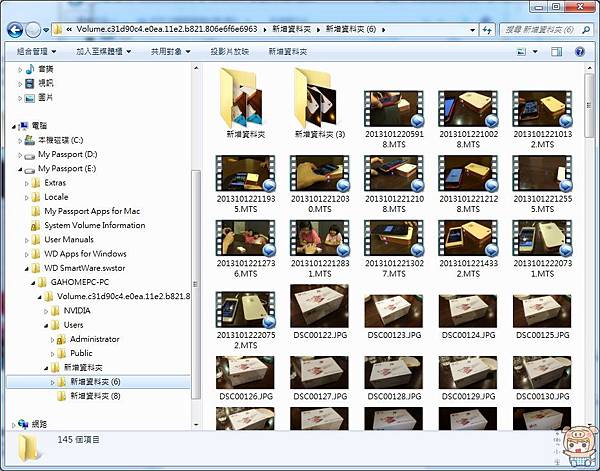Screen dimensions: 600x471
Task: Open the view options dropdown arrow
Action: pyautogui.click(x=535, y=51)
